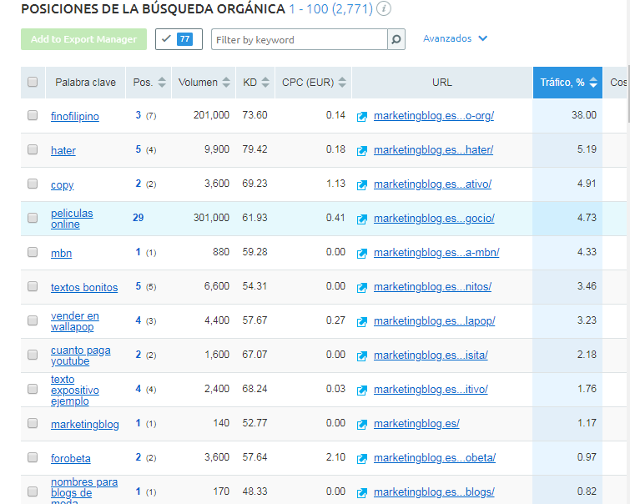Image resolution: width=630 pixels, height=504 pixels.
Task: Open external link icon for textos bonitos row
Action: [362, 287]
